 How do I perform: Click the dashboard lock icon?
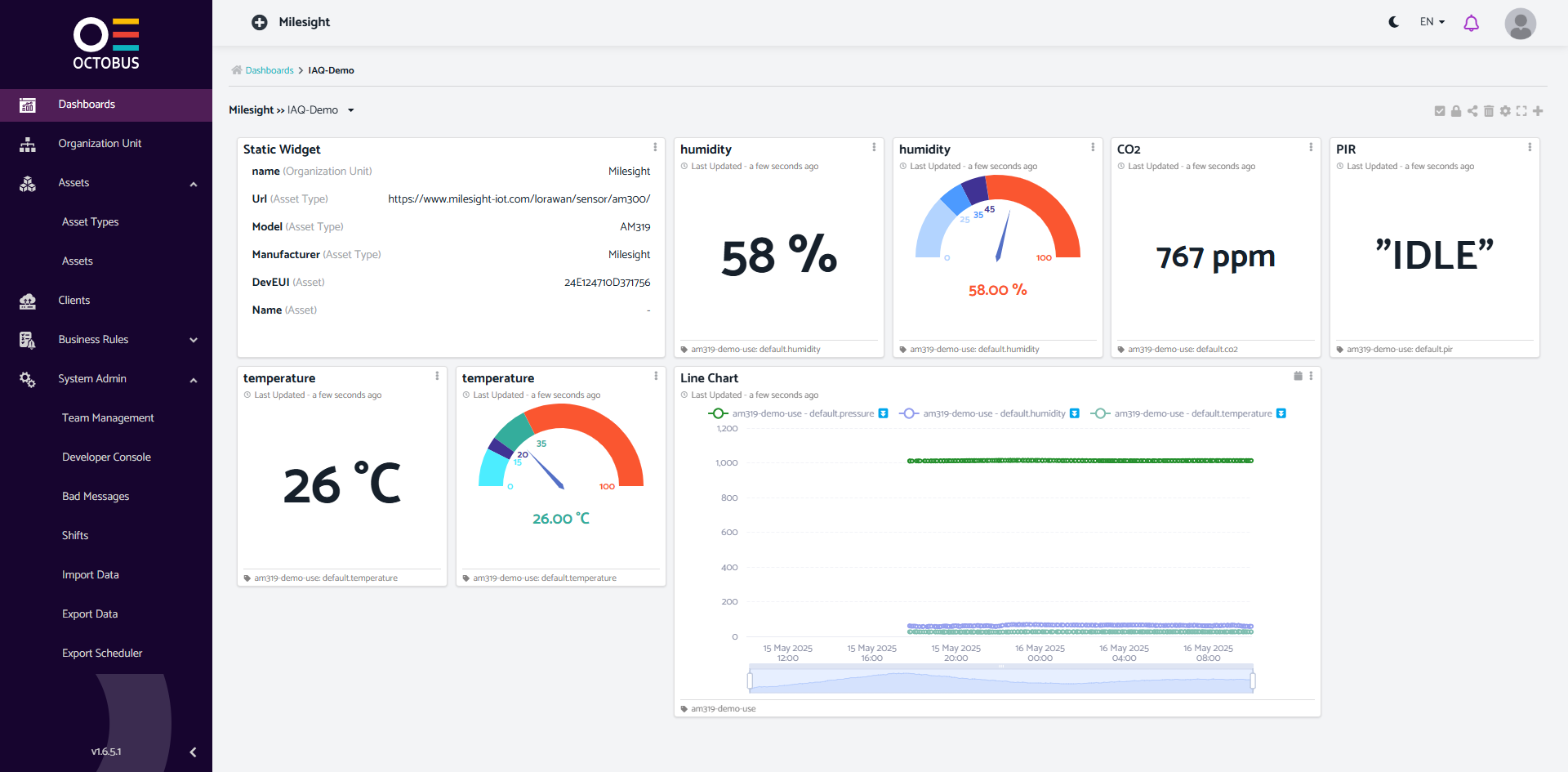click(x=1456, y=111)
